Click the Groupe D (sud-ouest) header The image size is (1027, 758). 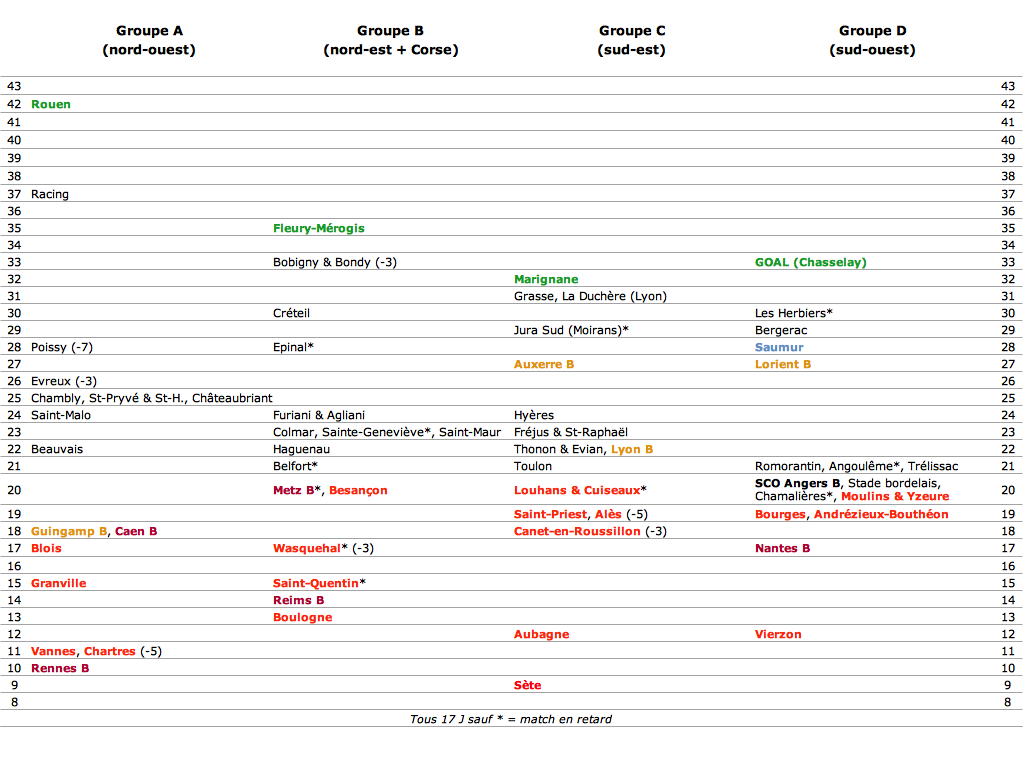click(x=872, y=40)
